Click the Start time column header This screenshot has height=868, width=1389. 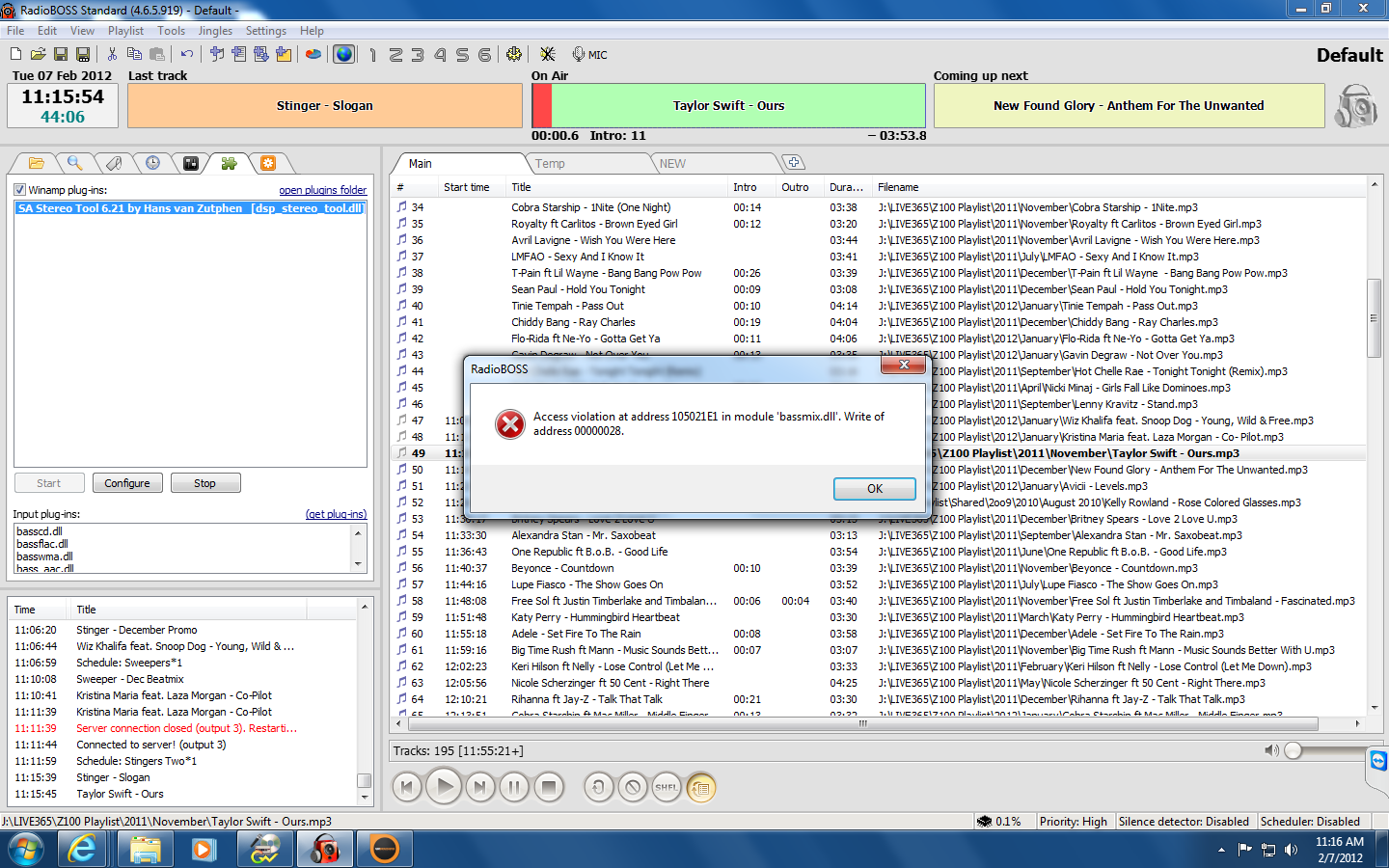[x=466, y=188]
